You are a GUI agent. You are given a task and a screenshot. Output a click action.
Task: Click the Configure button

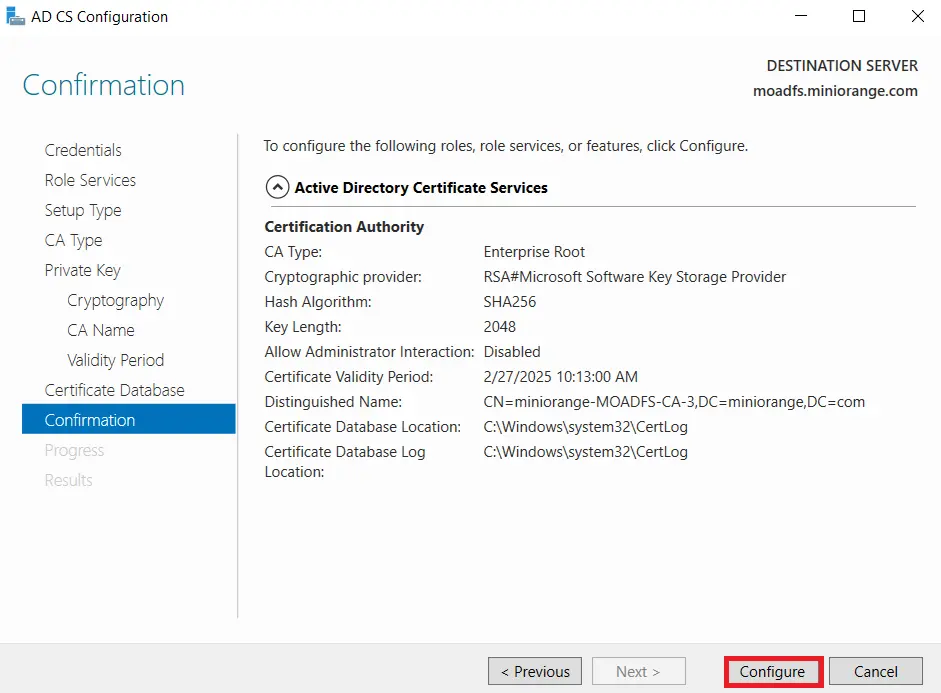pyautogui.click(x=772, y=671)
